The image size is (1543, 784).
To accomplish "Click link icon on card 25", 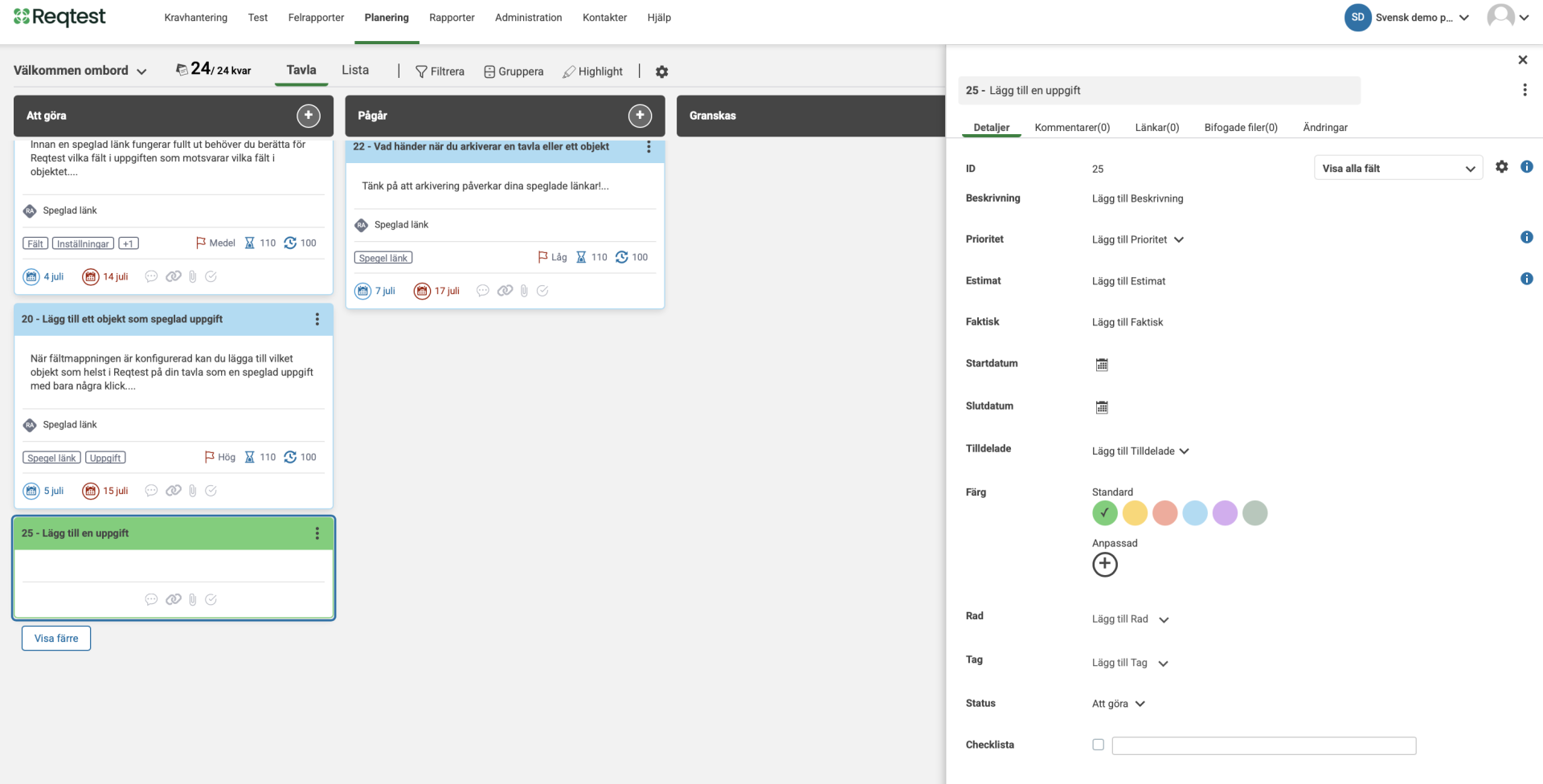I will (174, 599).
